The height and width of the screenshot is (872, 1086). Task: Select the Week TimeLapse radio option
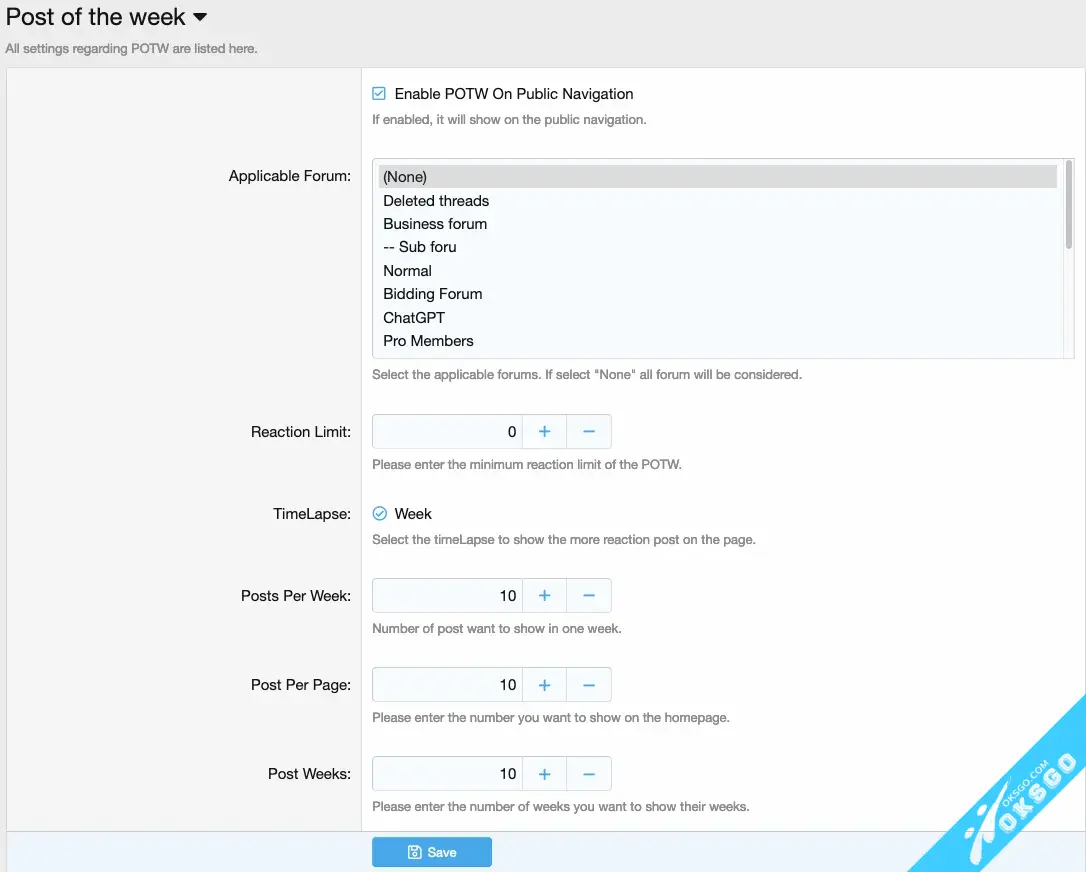click(x=380, y=514)
